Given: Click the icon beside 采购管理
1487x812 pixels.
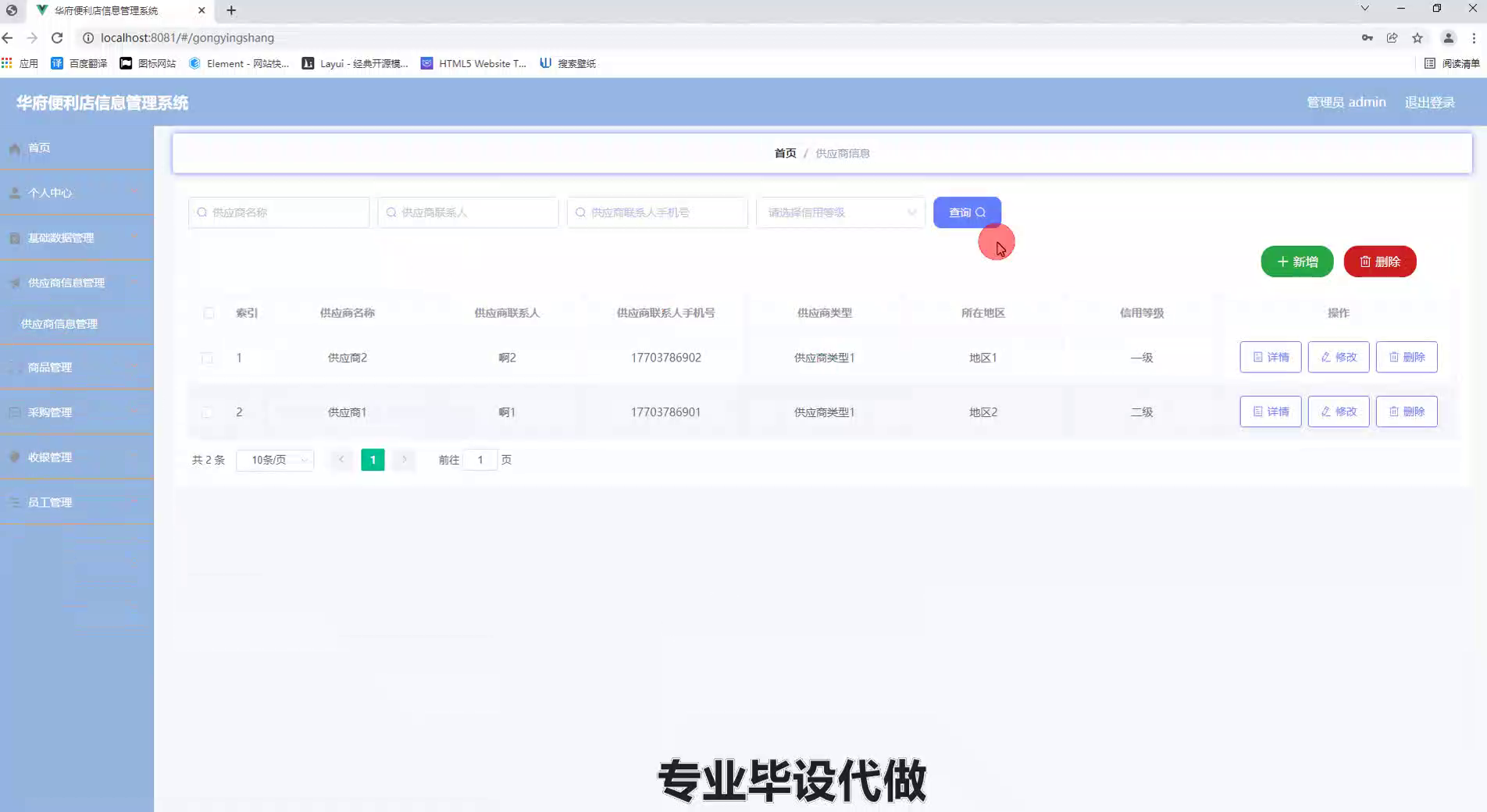Looking at the screenshot, I should click(x=15, y=412).
